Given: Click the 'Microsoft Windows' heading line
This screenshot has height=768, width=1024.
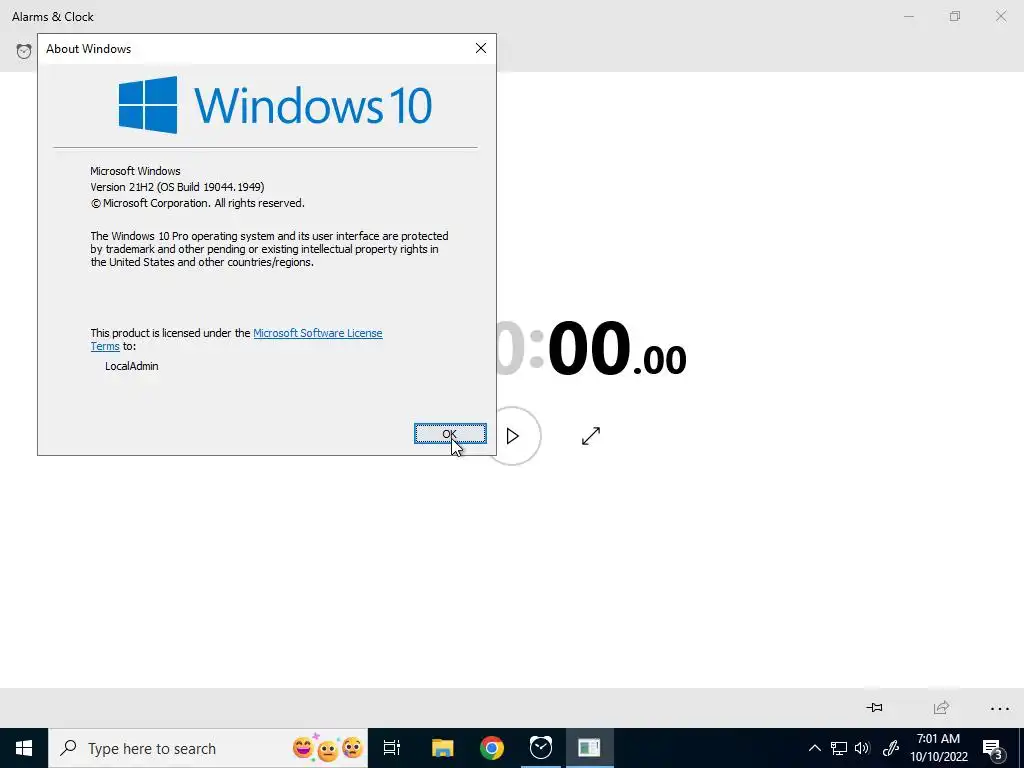Looking at the screenshot, I should pos(135,171).
